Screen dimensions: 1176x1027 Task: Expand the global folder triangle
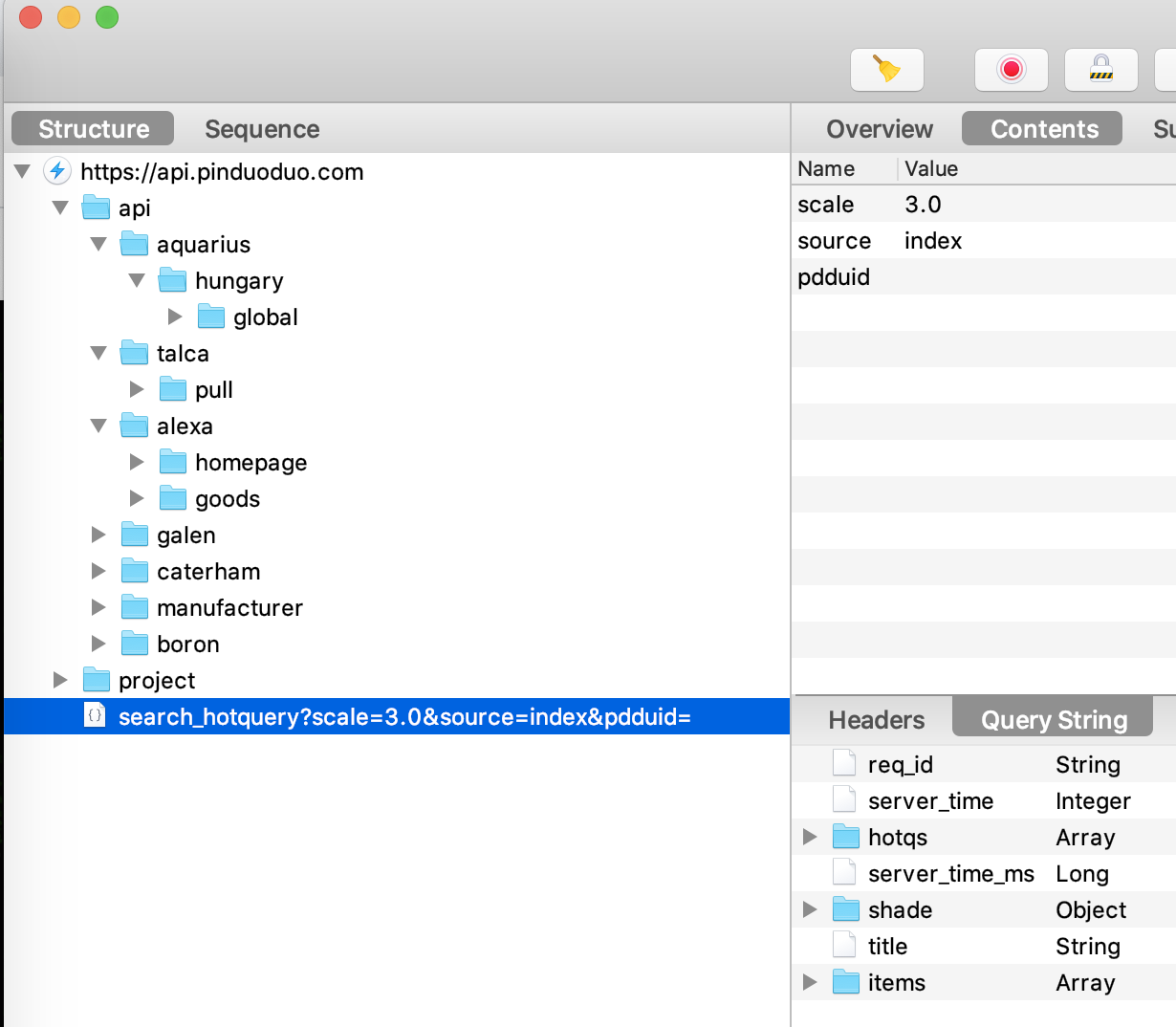click(x=175, y=317)
